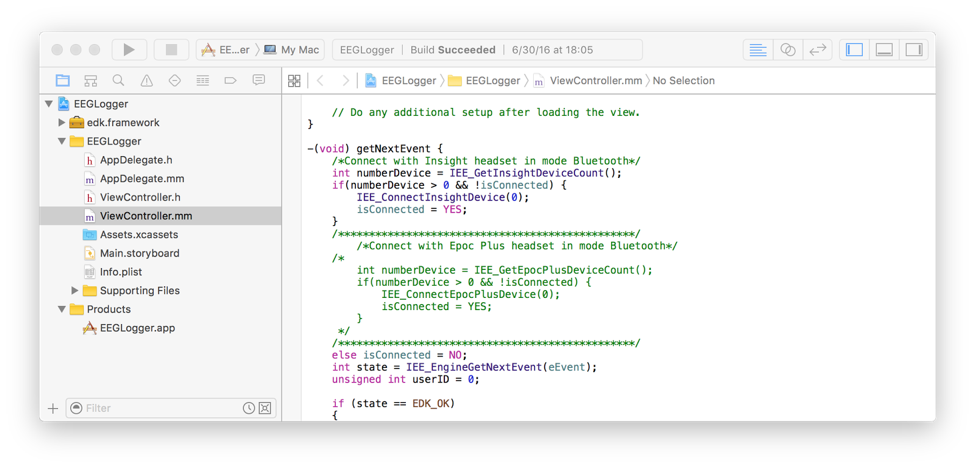This screenshot has height=468, width=975.
Task: Collapse the EEGLogger project root
Action: point(49,104)
